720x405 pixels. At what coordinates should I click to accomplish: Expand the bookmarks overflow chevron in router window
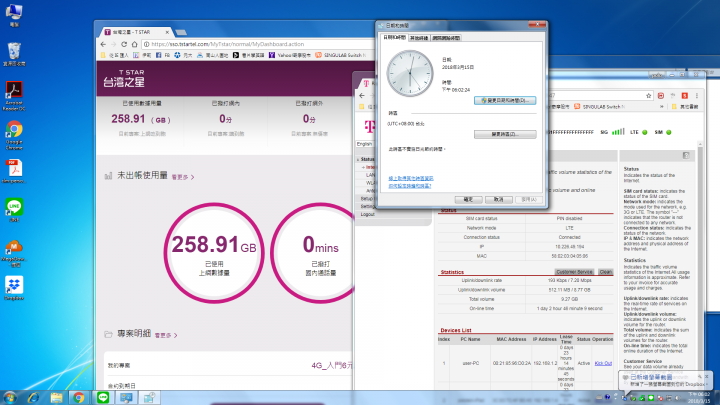coord(662,107)
